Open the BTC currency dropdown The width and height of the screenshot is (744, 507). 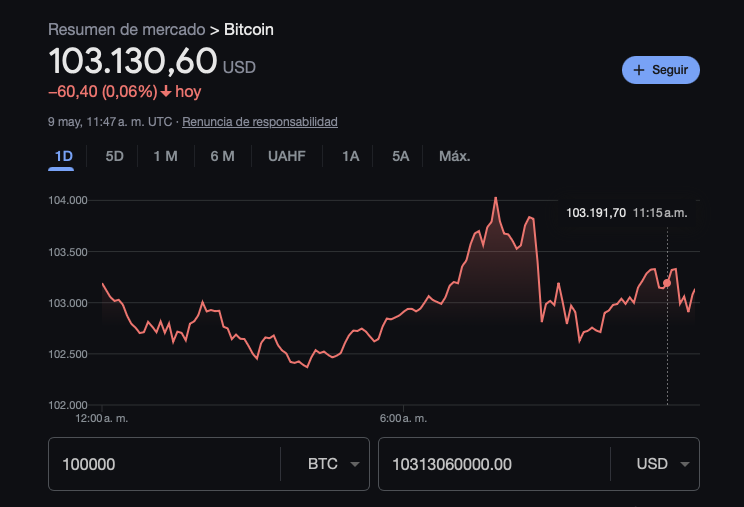coord(333,464)
